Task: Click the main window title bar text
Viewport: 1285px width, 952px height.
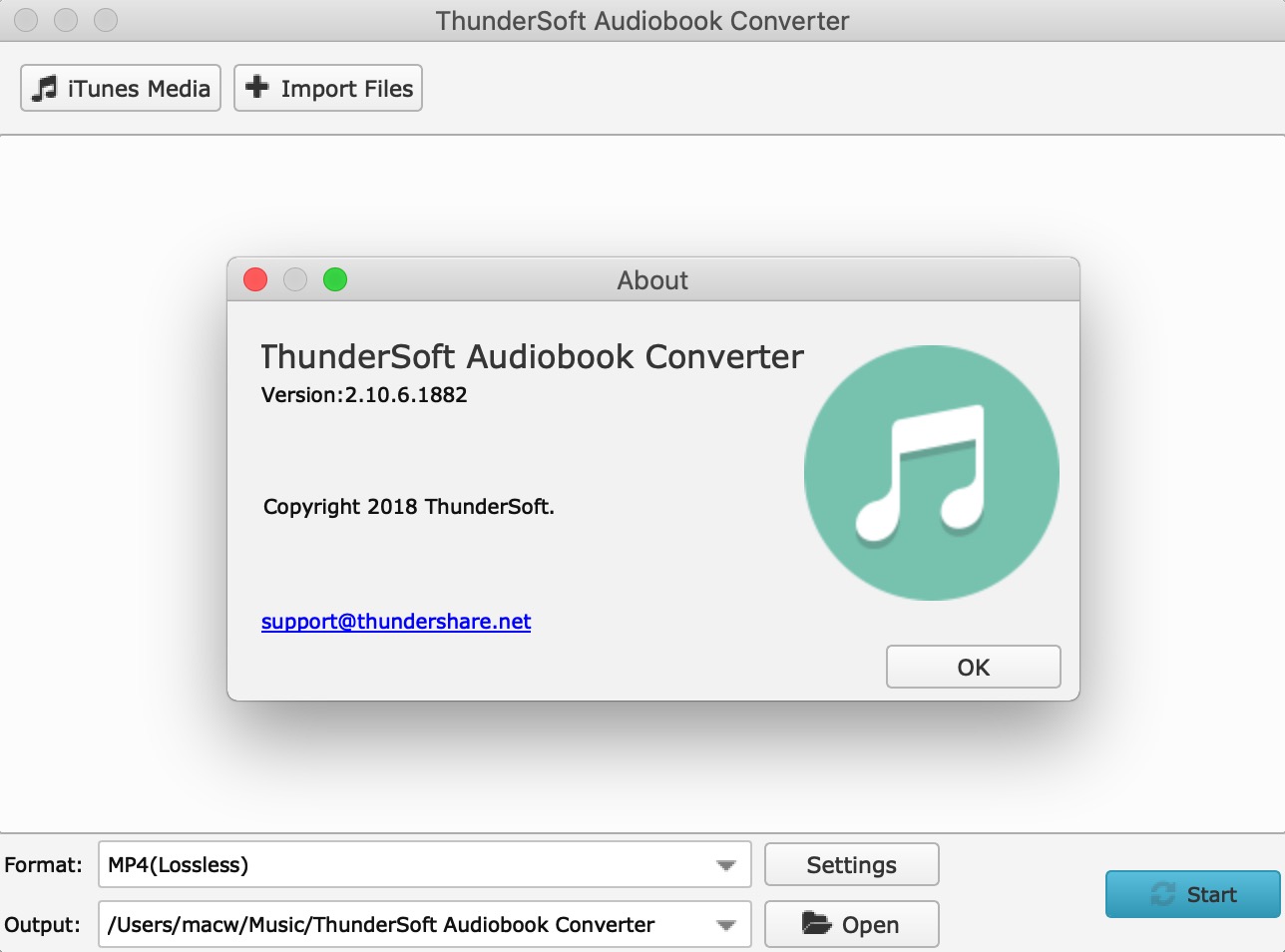Action: [x=642, y=21]
